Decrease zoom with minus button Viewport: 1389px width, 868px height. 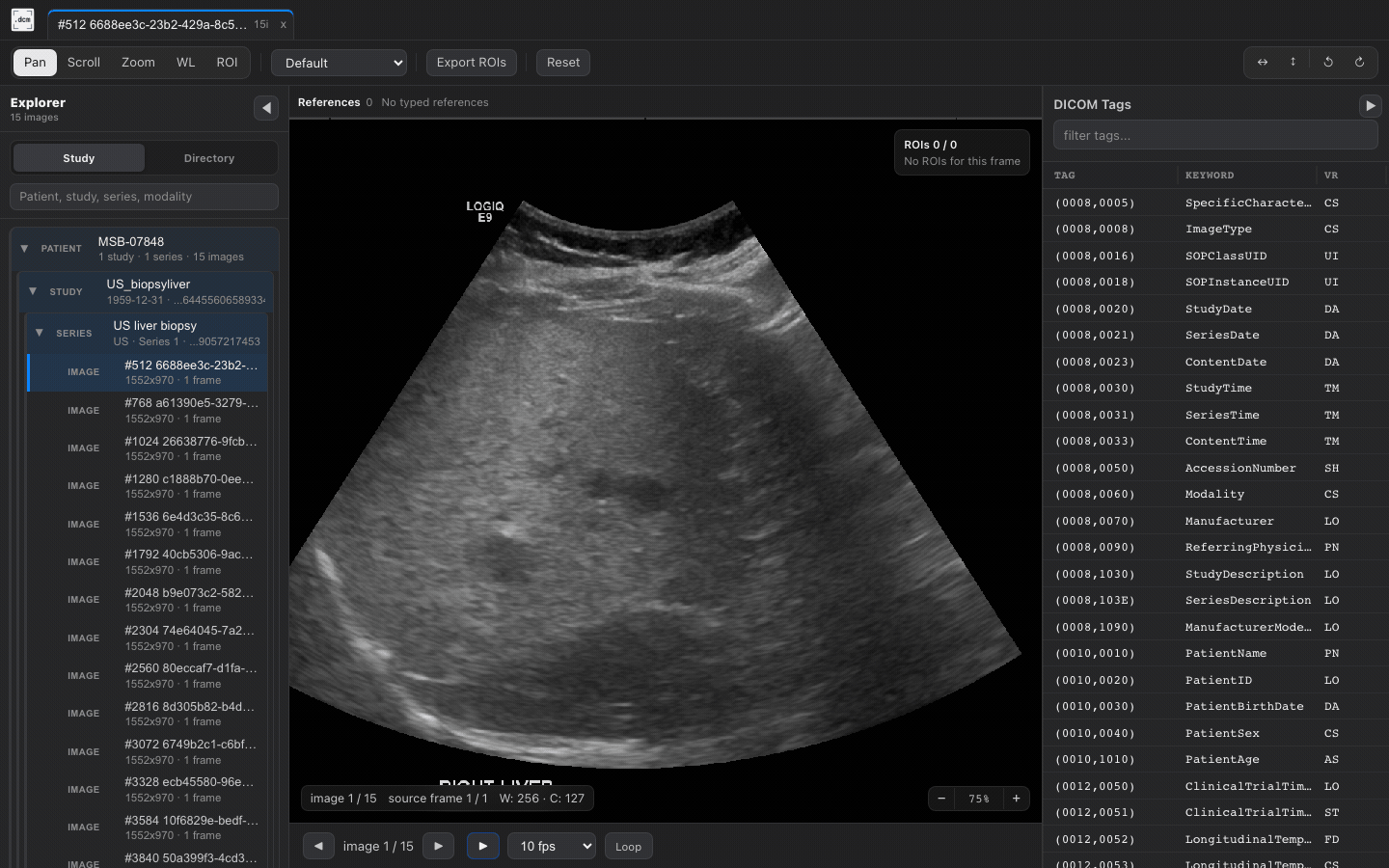(941, 799)
